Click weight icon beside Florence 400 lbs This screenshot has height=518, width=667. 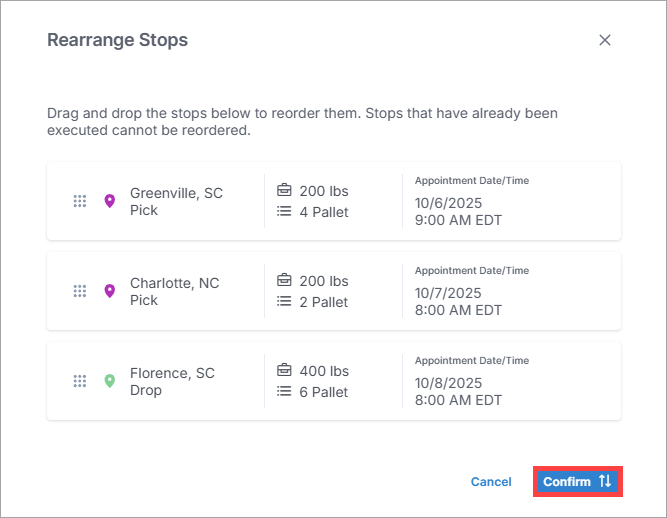284,371
